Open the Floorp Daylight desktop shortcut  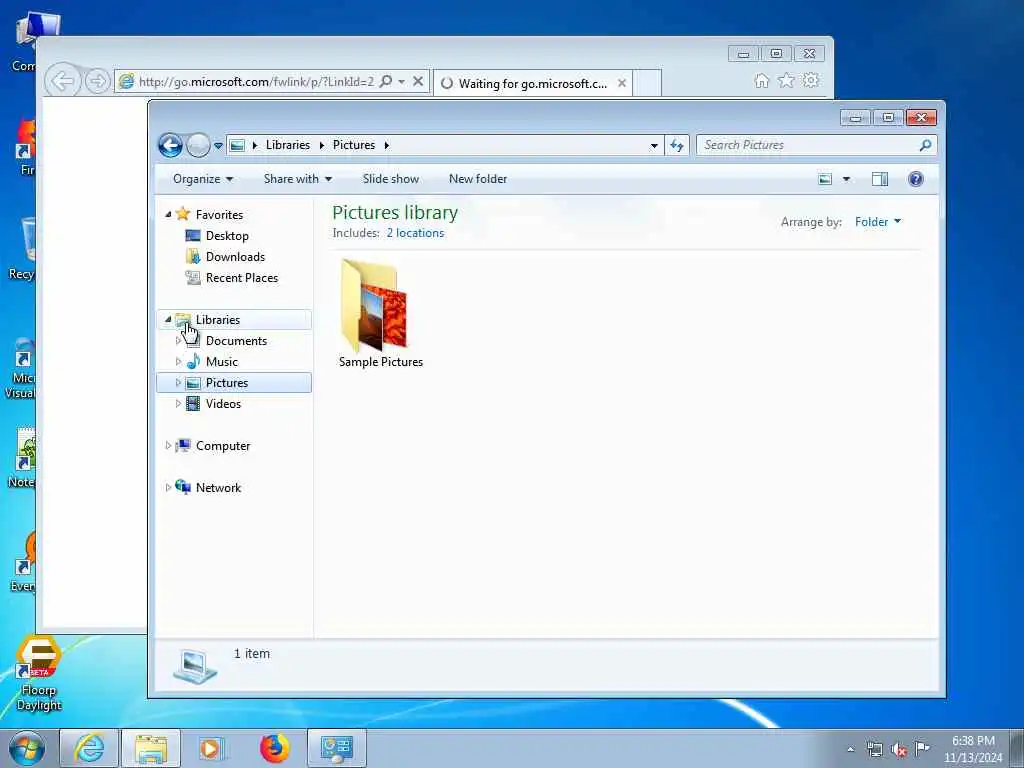point(39,673)
